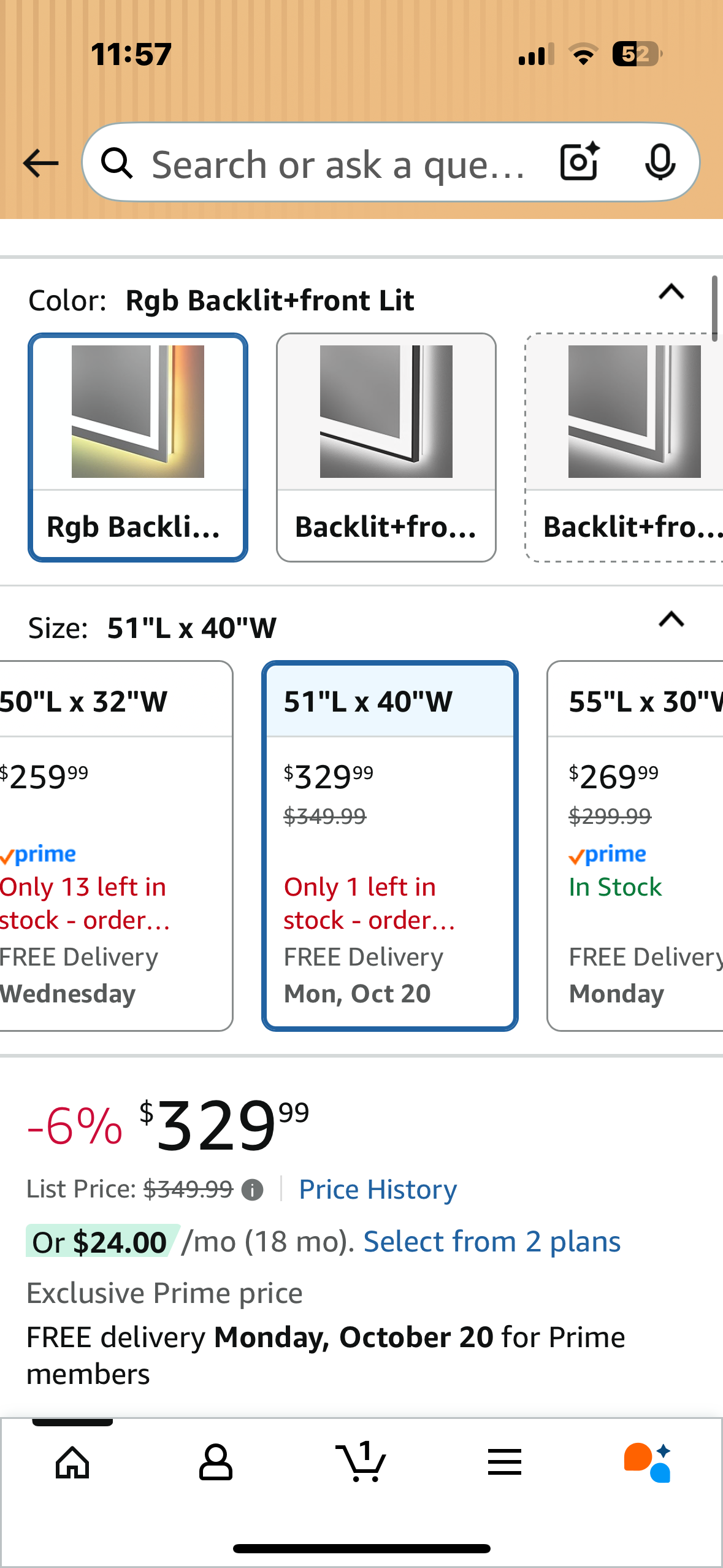Tap the back arrow icon
723x1568 pixels.
click(x=40, y=164)
